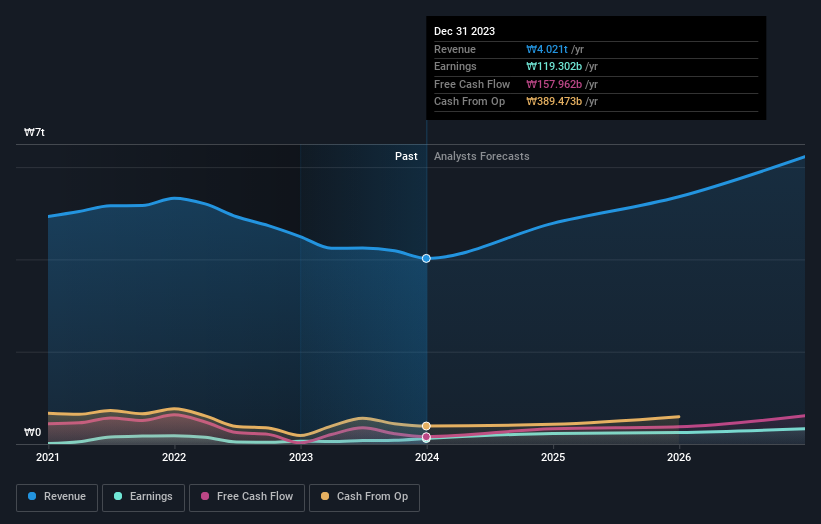The height and width of the screenshot is (524, 821).
Task: Click the 2024 x-axis label
Action: pos(427,458)
